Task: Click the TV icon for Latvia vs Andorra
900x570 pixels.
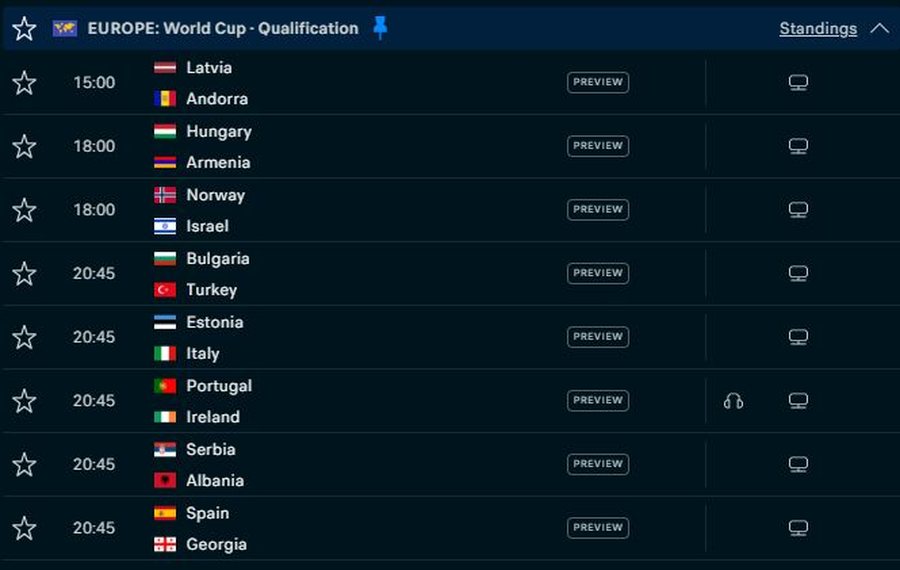Action: pyautogui.click(x=798, y=83)
